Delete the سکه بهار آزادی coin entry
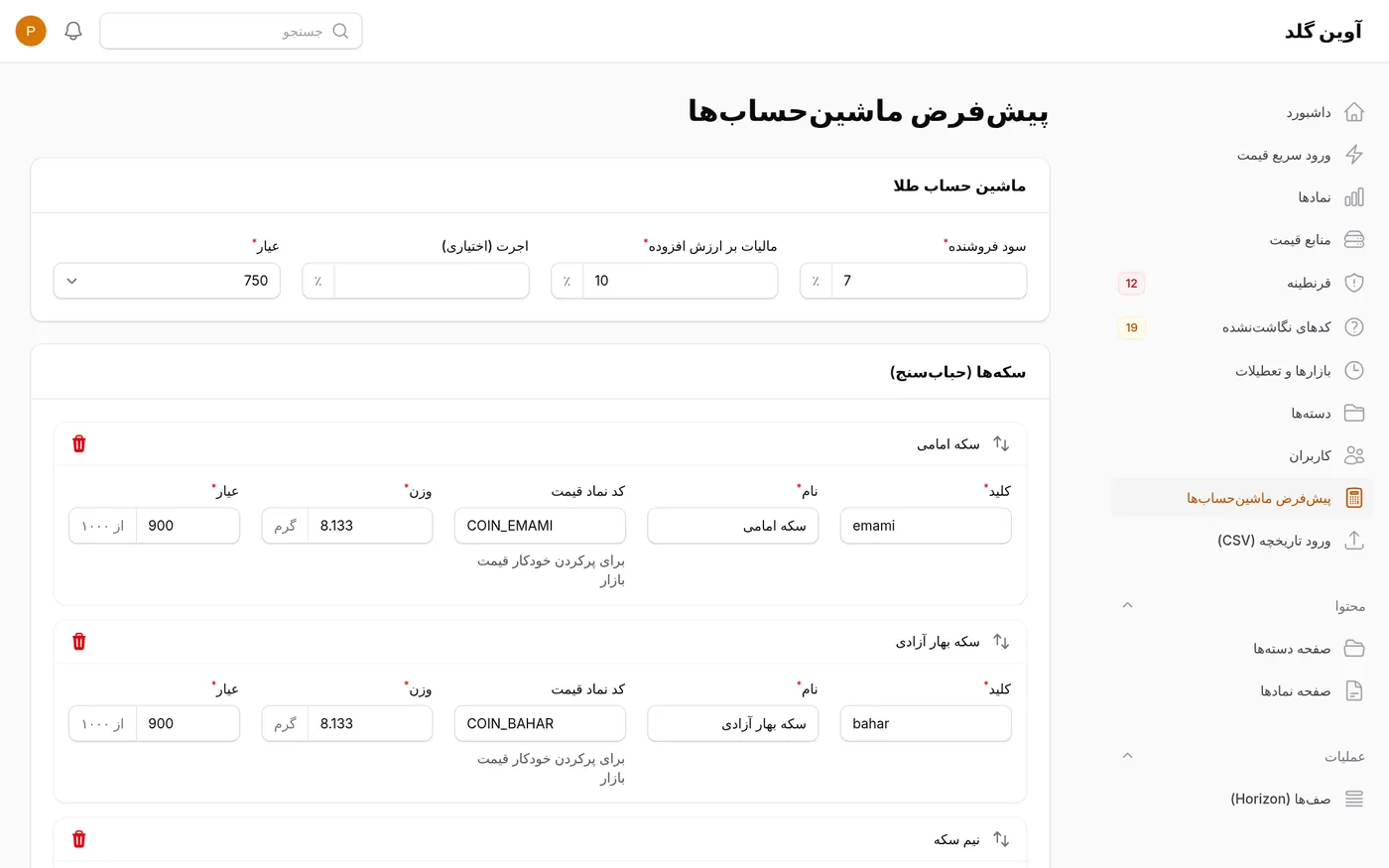The height and width of the screenshot is (868, 1389). click(79, 642)
